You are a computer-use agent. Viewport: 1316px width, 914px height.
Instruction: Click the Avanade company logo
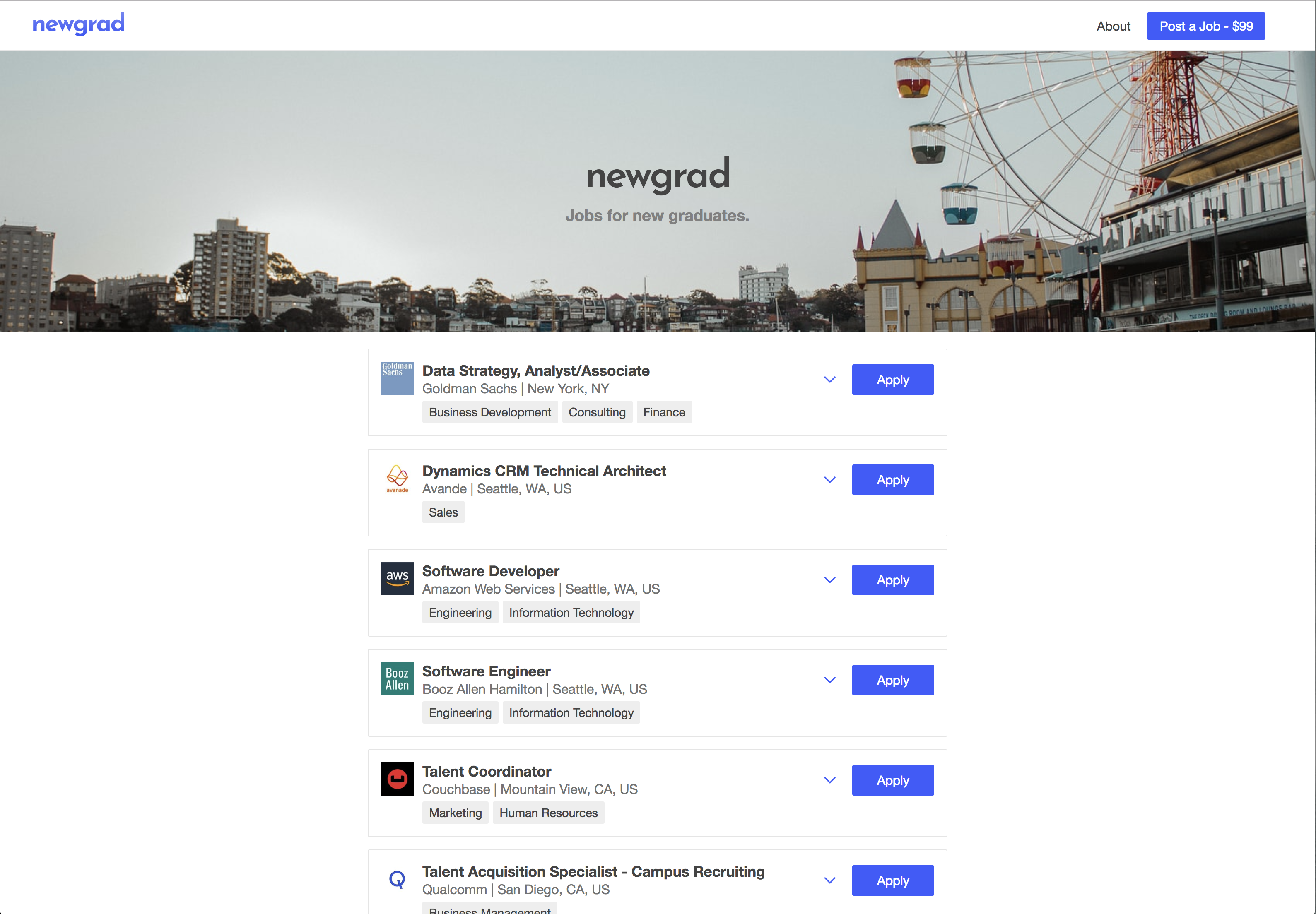(397, 478)
